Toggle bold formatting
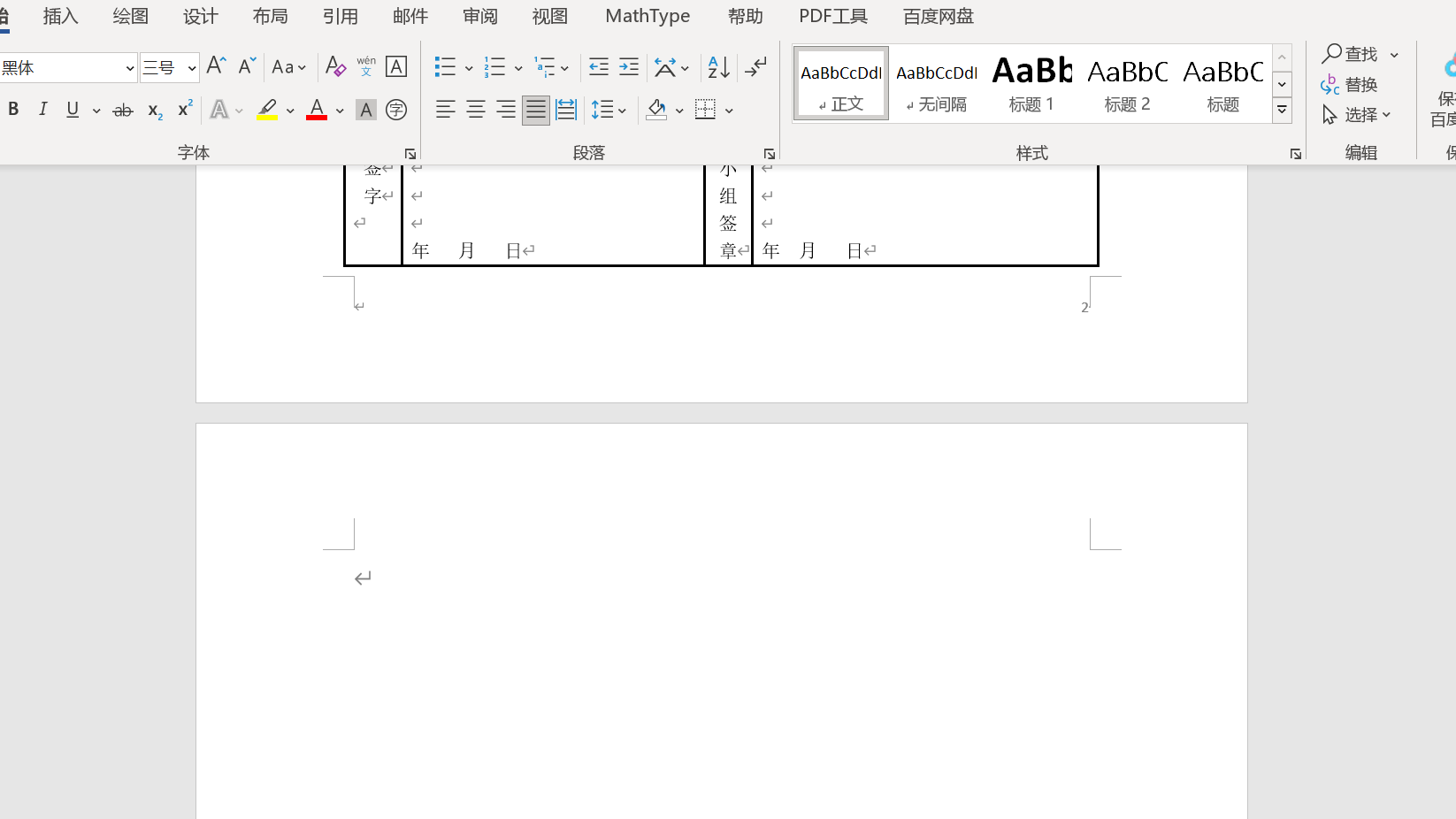This screenshot has height=819, width=1456. click(x=13, y=109)
